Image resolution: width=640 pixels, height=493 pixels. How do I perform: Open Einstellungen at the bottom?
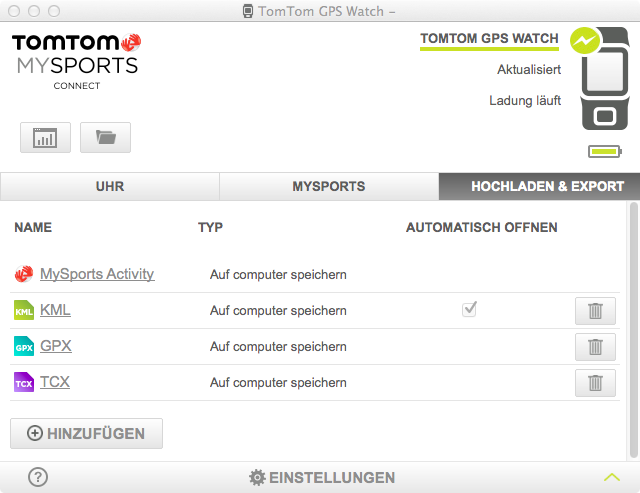pyautogui.click(x=321, y=477)
